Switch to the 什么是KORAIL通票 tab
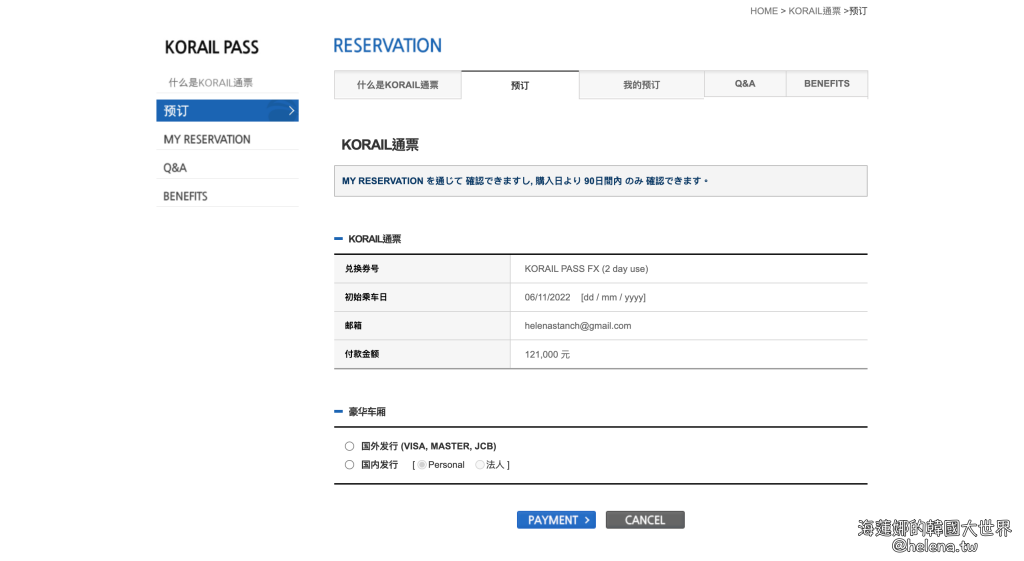 click(x=397, y=85)
